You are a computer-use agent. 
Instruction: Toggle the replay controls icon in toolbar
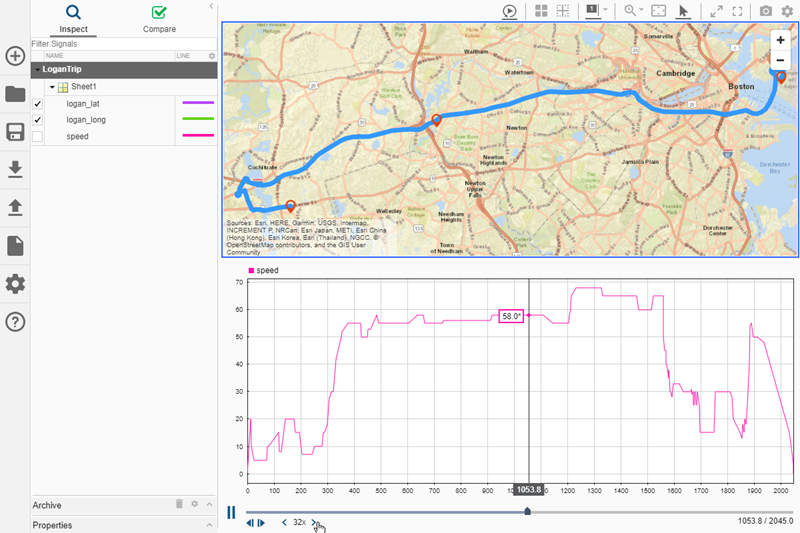509,11
